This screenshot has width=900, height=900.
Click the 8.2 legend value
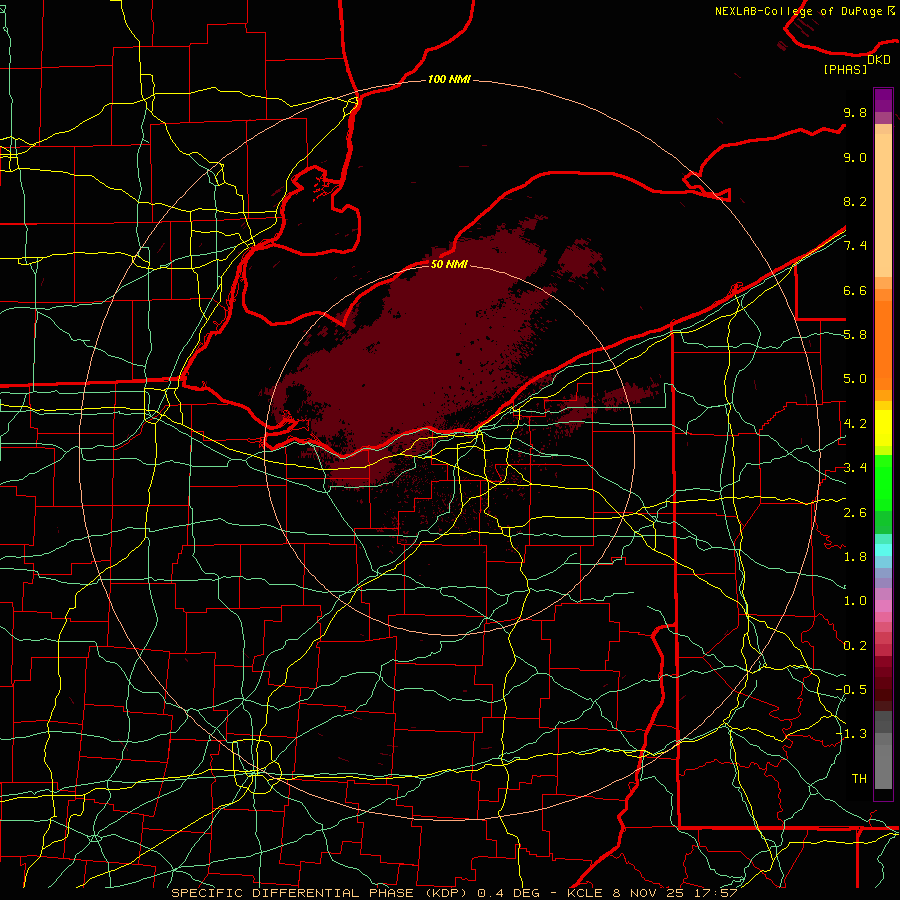pos(855,201)
